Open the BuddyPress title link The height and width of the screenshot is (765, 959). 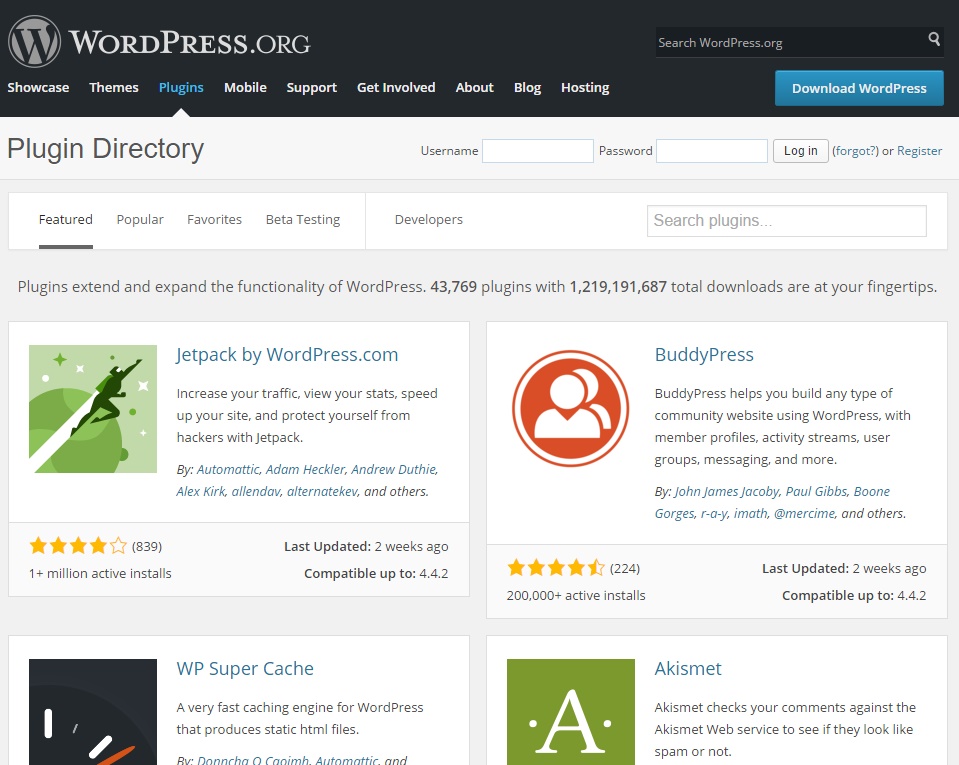(704, 355)
